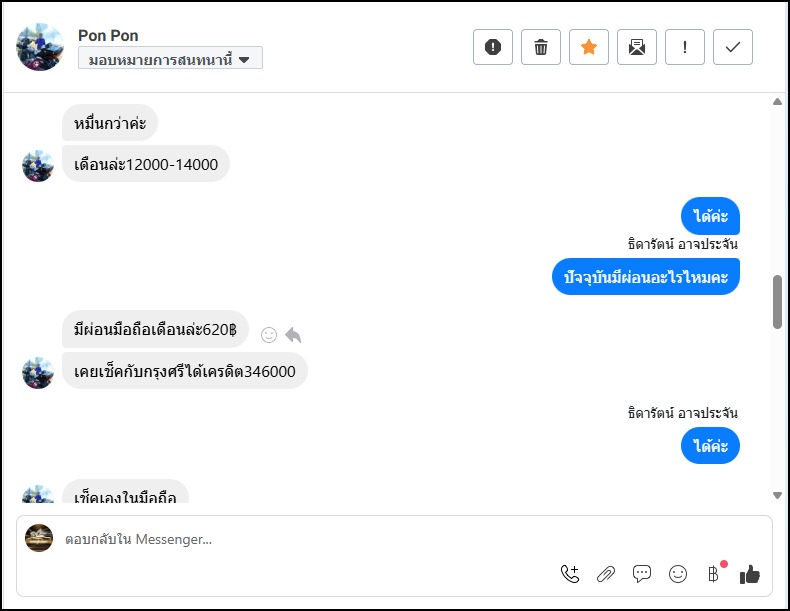Click the phone call request icon

(570, 574)
